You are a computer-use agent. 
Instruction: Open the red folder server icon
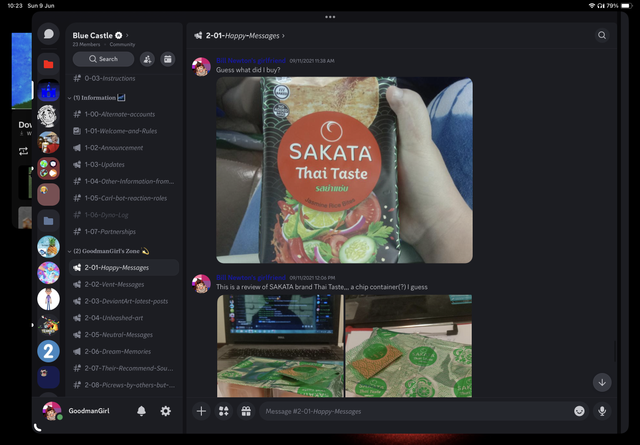pyautogui.click(x=49, y=64)
